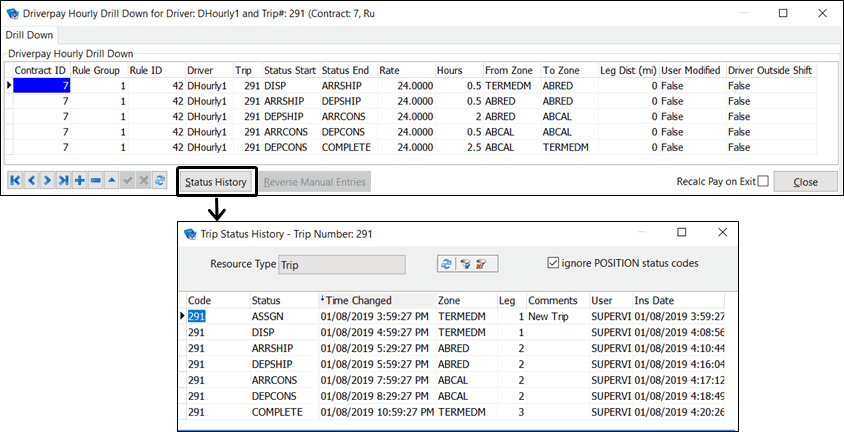Insert a new record with plus icon
This screenshot has height=432, width=844.
80,181
